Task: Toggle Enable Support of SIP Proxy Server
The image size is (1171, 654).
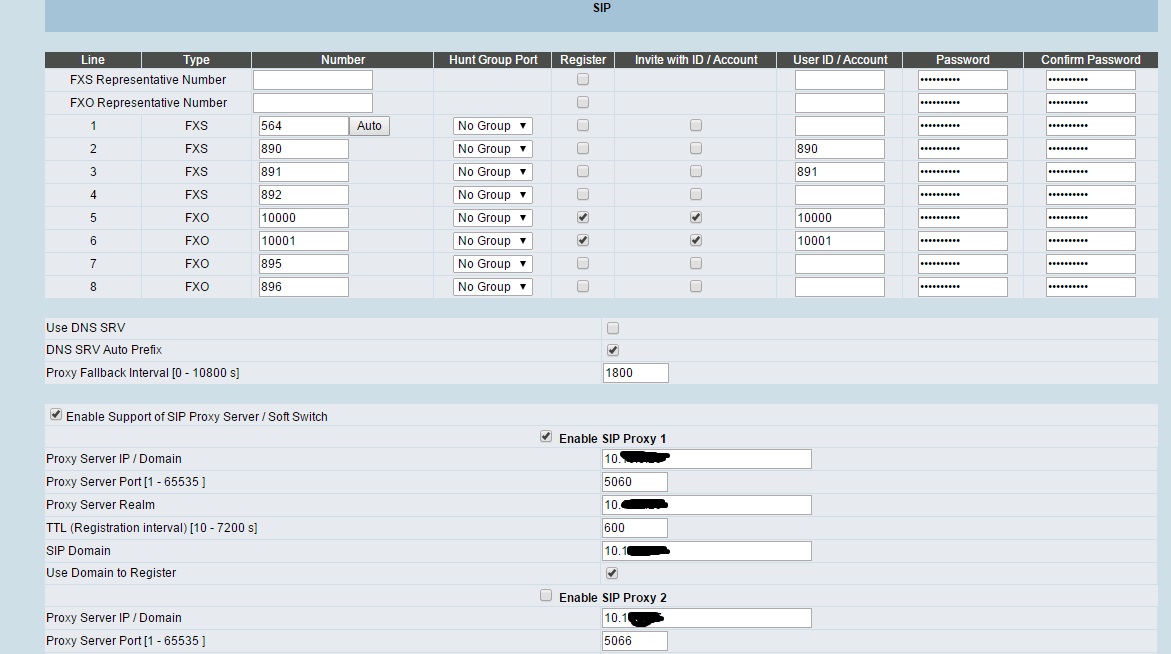Action: pyautogui.click(x=56, y=415)
